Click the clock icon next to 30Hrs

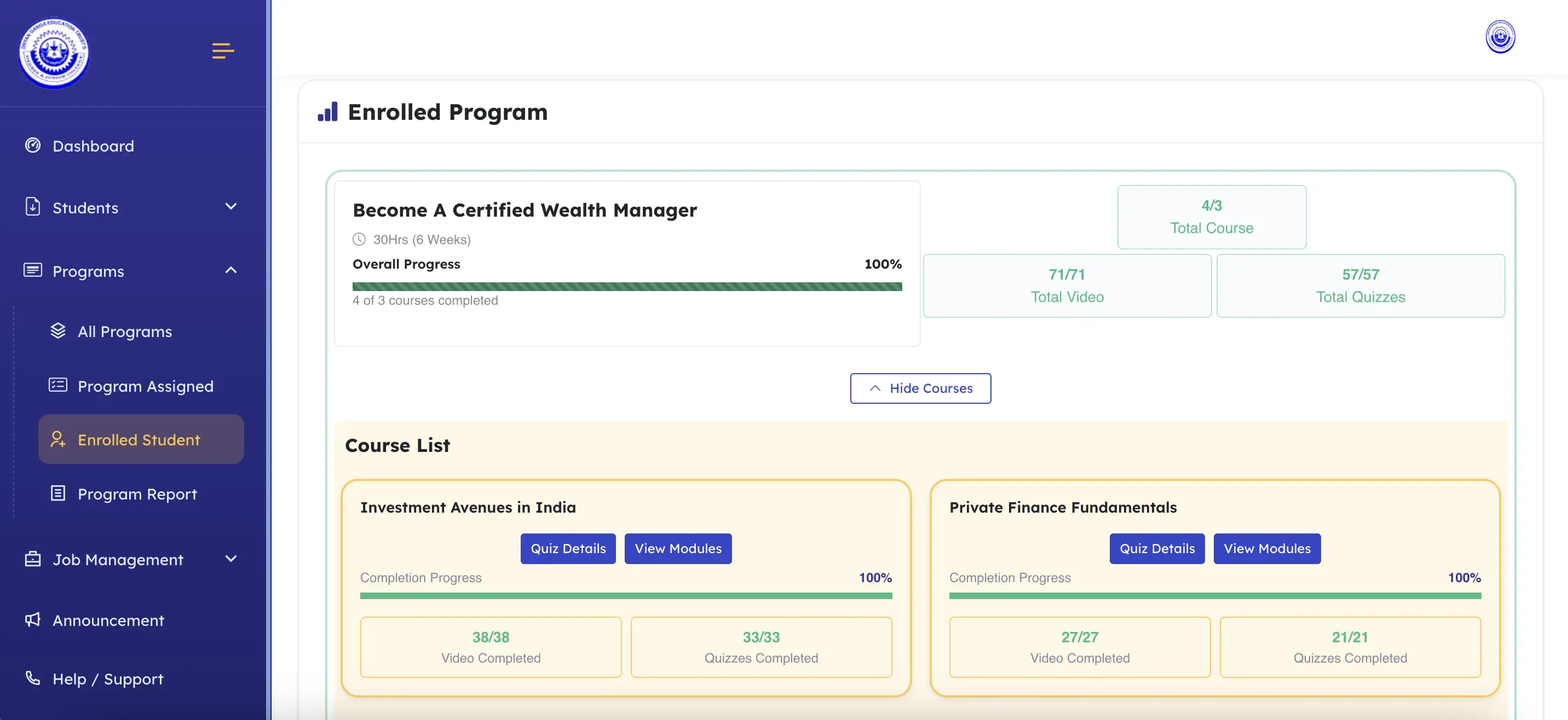pyautogui.click(x=359, y=240)
